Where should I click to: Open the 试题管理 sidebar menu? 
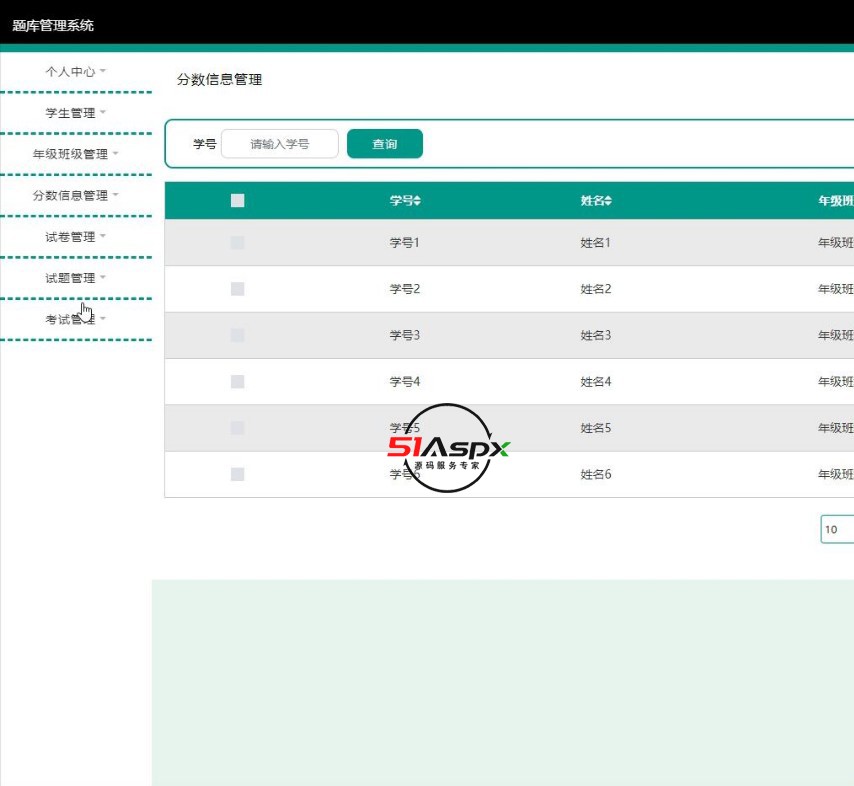pos(75,278)
